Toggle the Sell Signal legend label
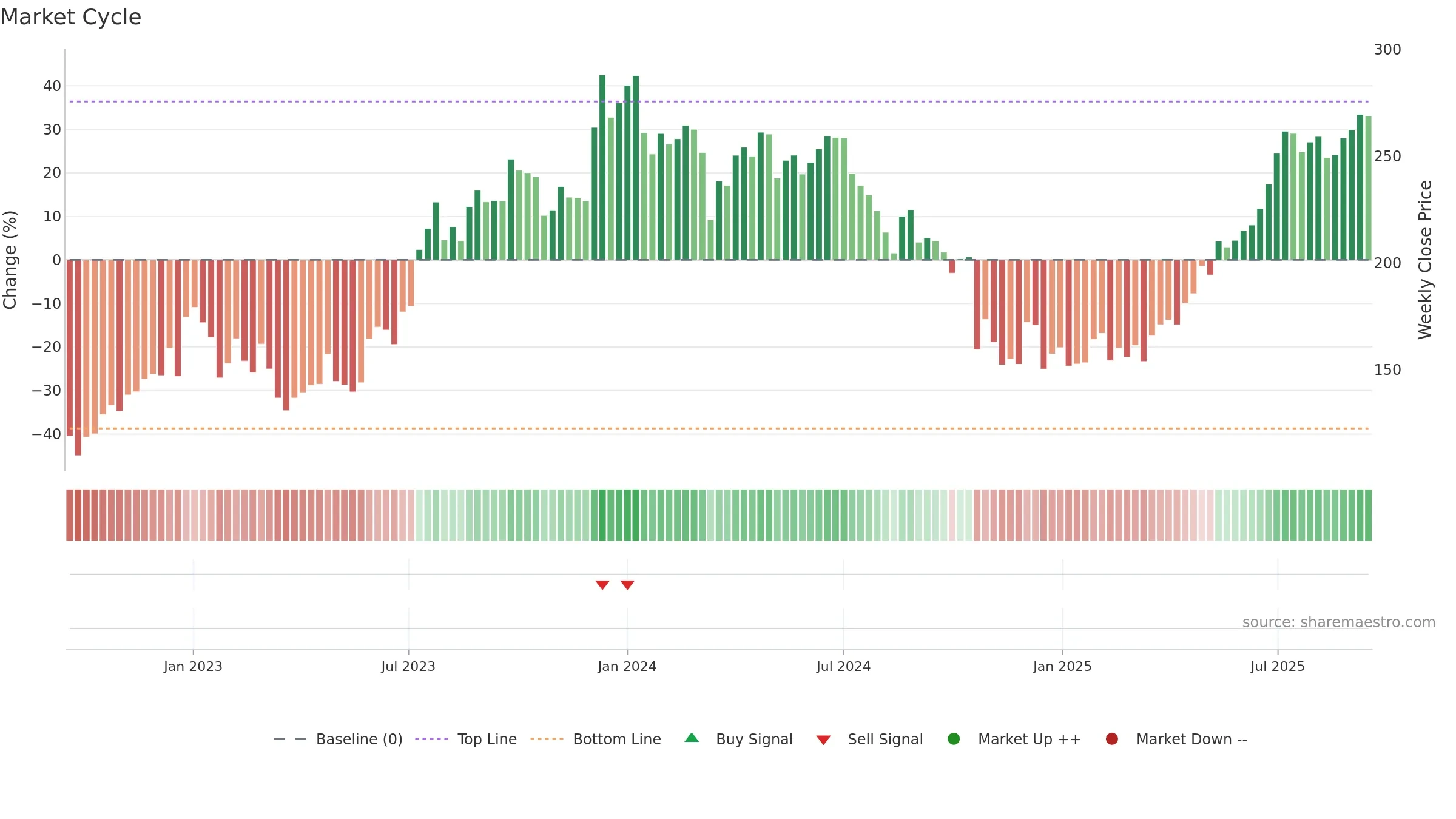The width and height of the screenshot is (1456, 819). tap(885, 739)
